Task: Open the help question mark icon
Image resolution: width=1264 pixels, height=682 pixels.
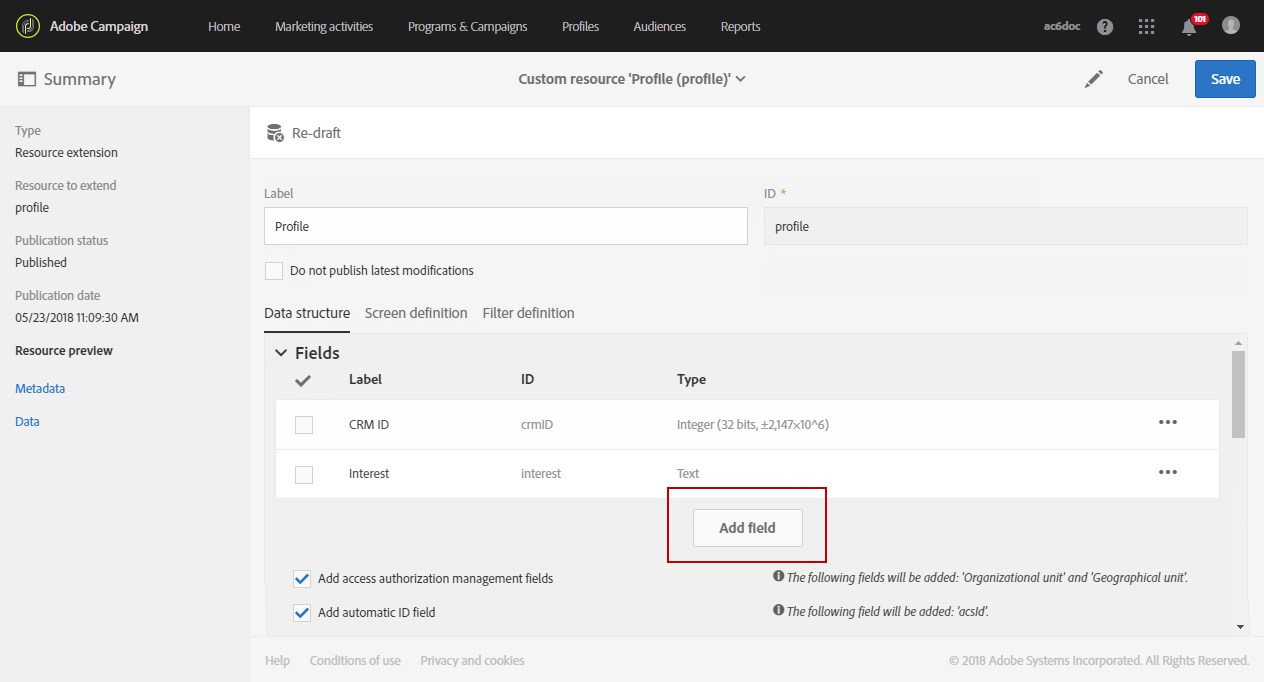Action: point(1105,27)
